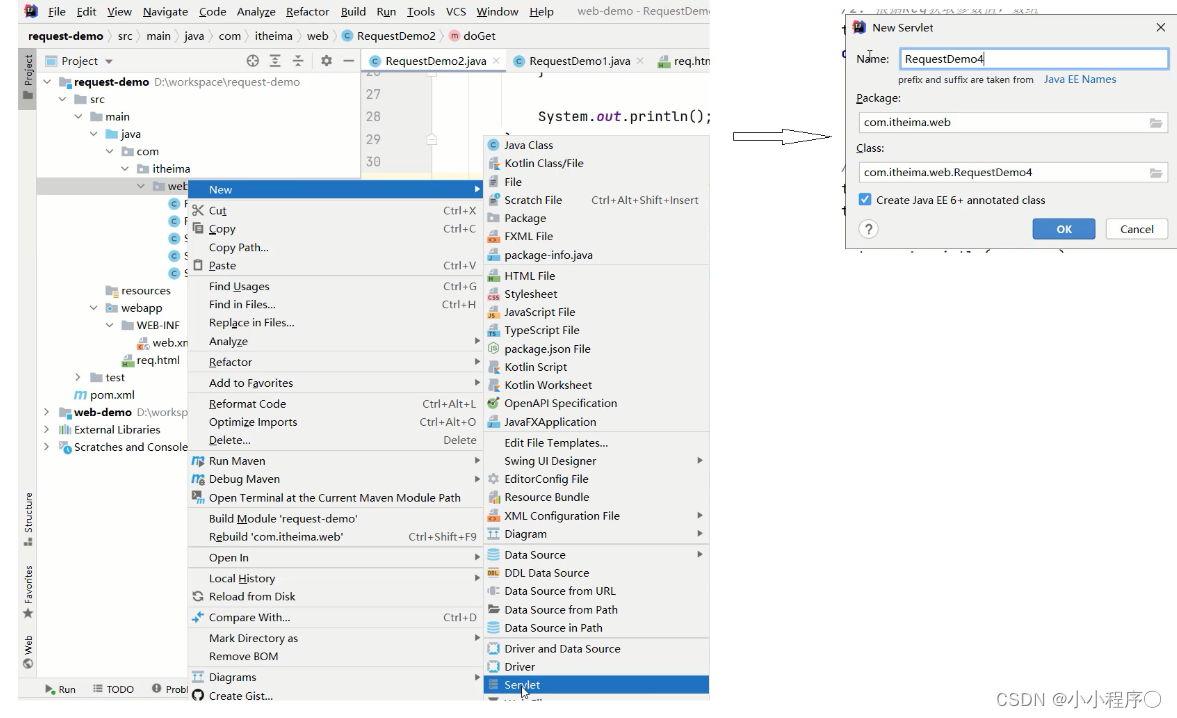The image size is (1177, 718).
Task: Expand the test folder node
Action: pyautogui.click(x=78, y=377)
